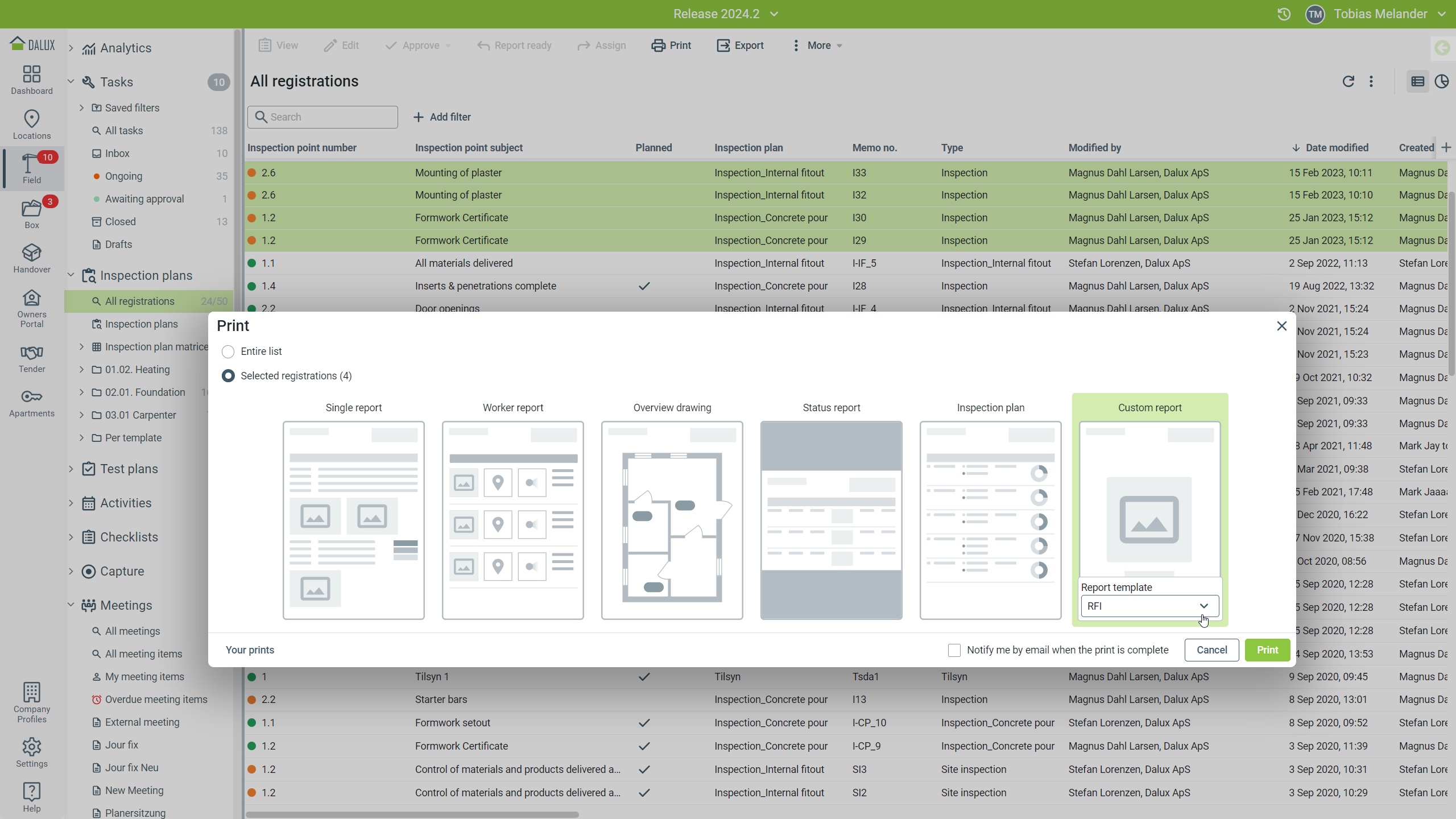
Task: Open the Report template RFI dropdown
Action: point(1149,606)
